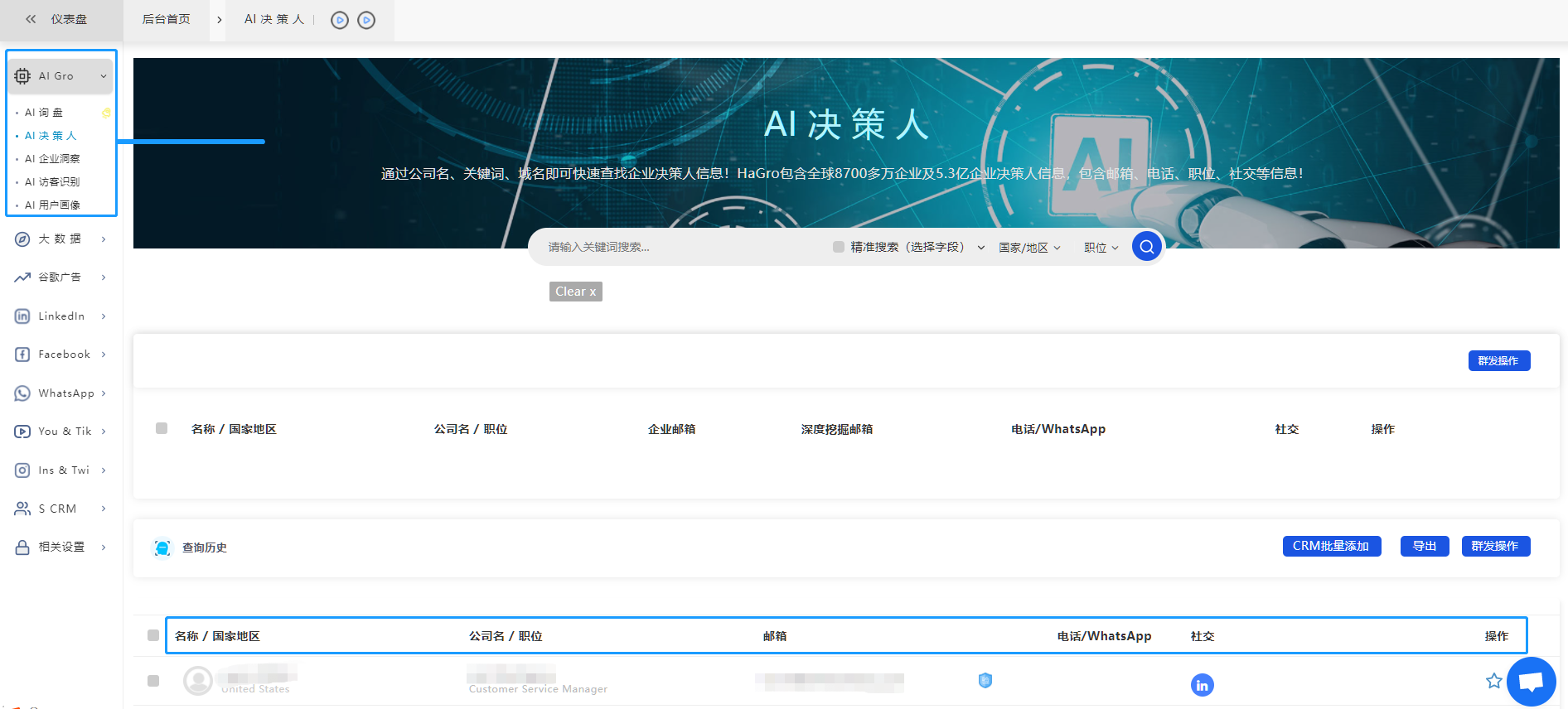Click the query history icon
Screen dimensions: 1568x709
click(x=162, y=547)
